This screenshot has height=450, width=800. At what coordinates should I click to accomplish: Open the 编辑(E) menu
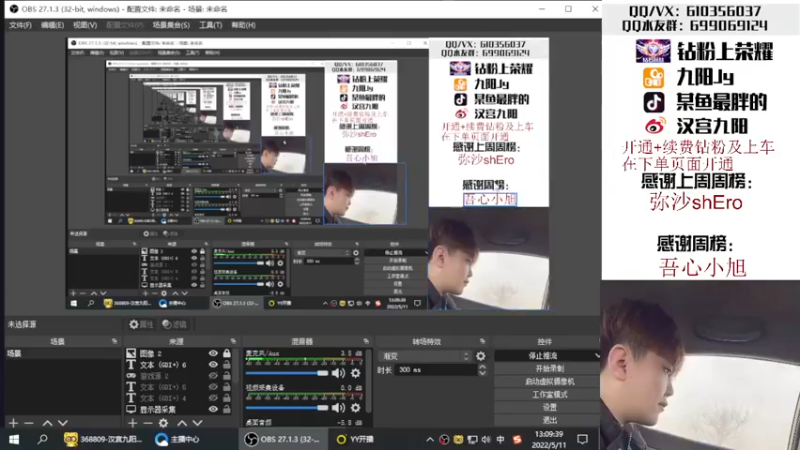52,25
